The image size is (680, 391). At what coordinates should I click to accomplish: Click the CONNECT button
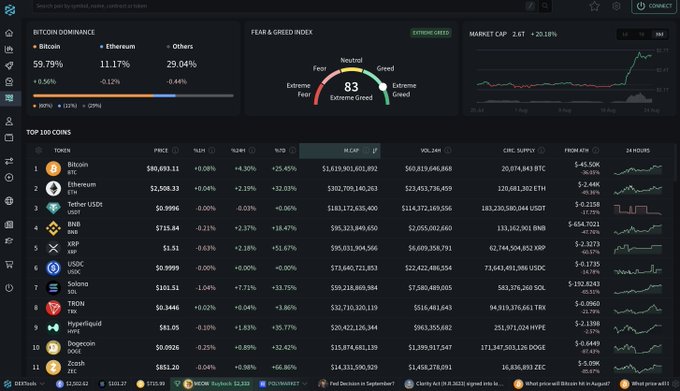(654, 6)
